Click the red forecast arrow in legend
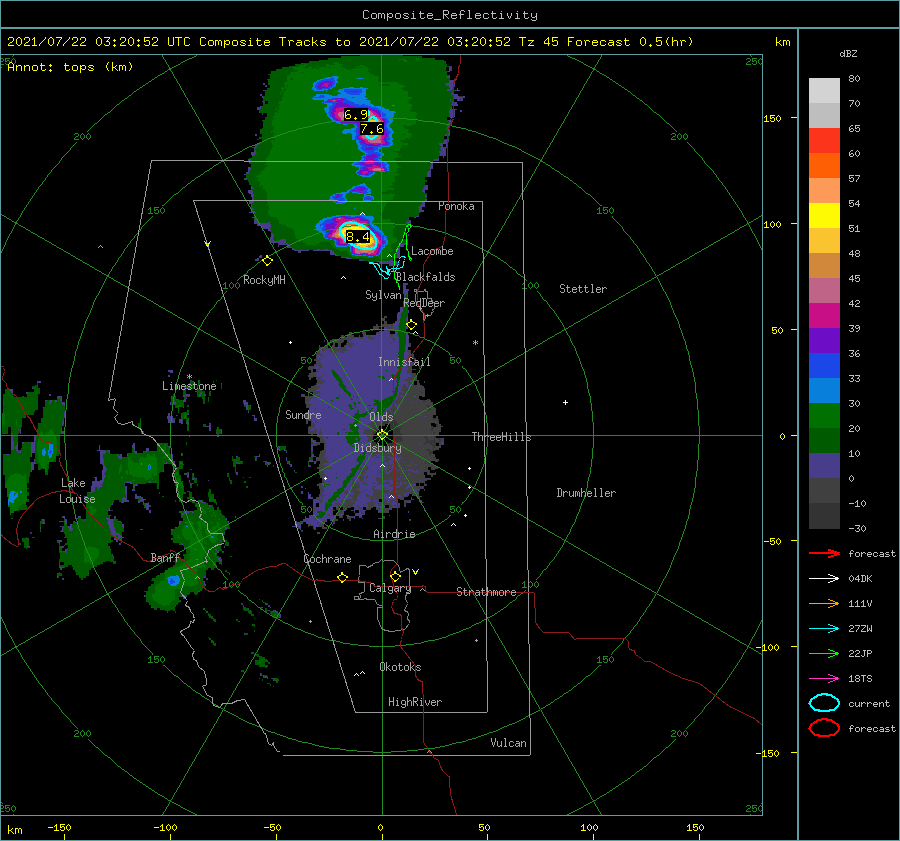This screenshot has width=900, height=841. (824, 553)
